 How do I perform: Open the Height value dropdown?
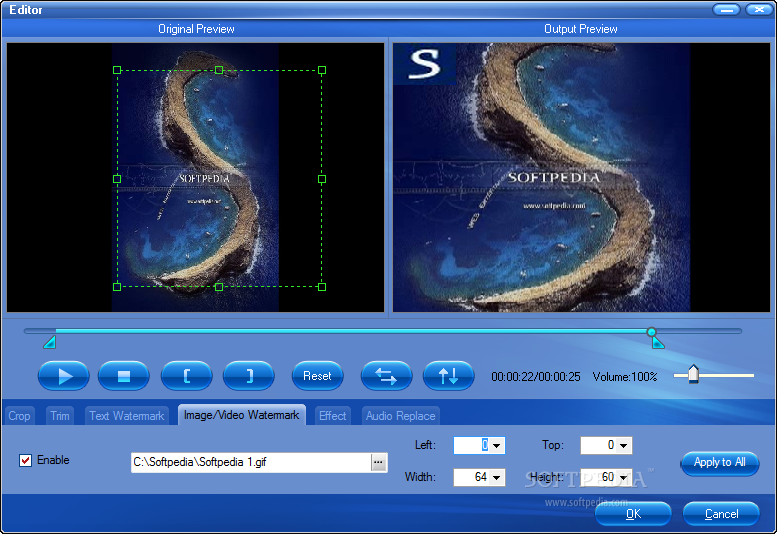(623, 477)
